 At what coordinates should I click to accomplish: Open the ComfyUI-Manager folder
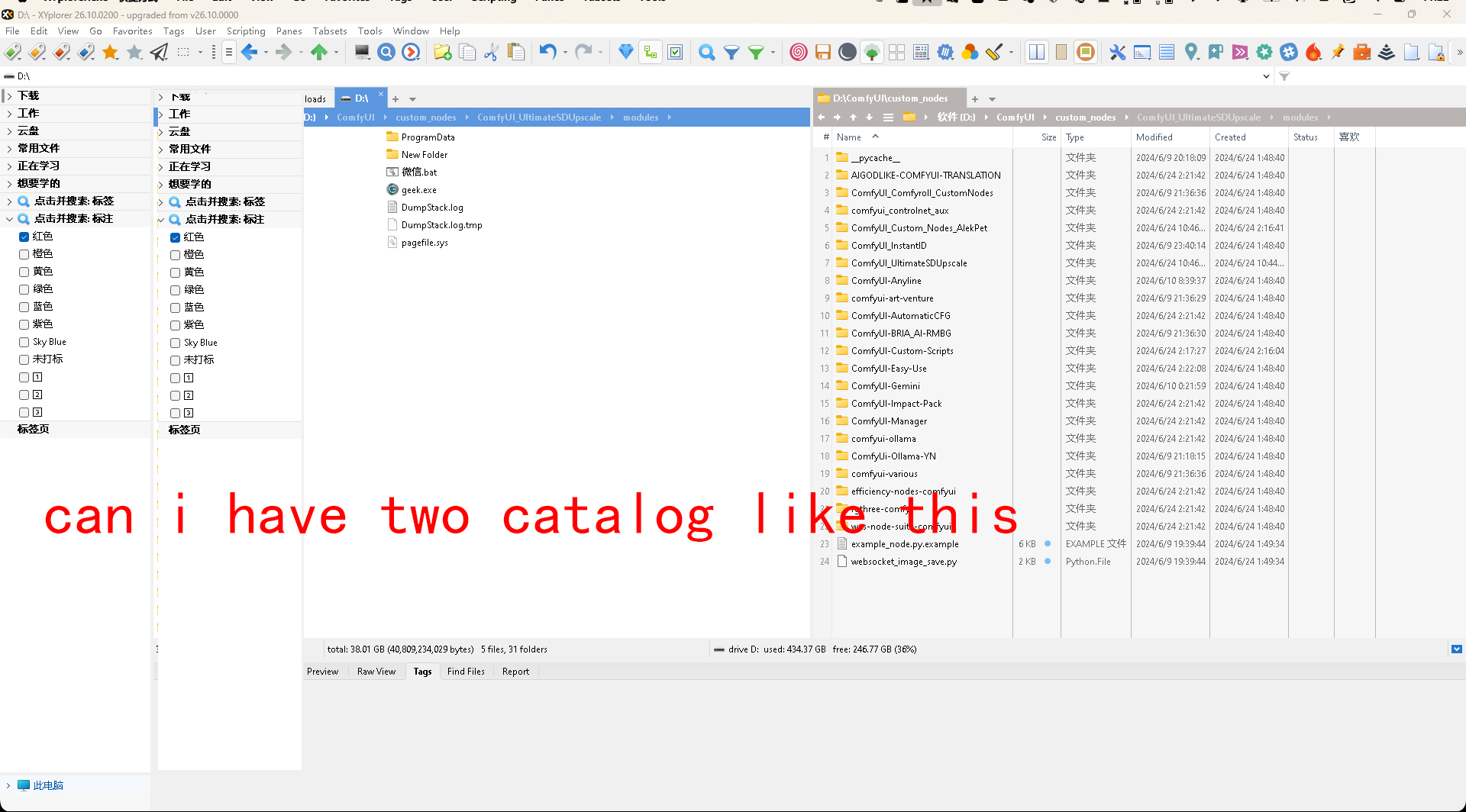pyautogui.click(x=889, y=421)
